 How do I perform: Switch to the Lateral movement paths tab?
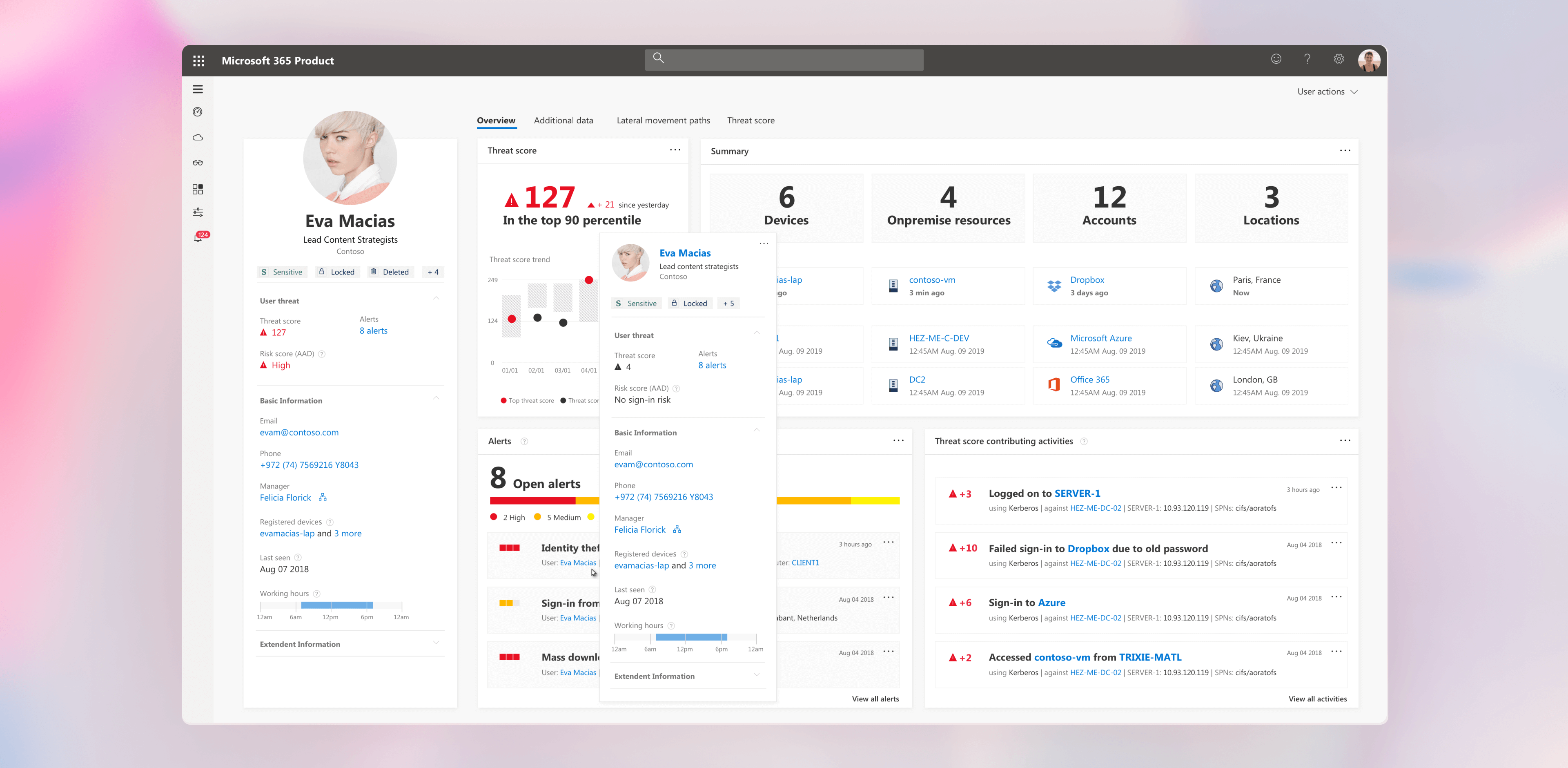click(663, 120)
